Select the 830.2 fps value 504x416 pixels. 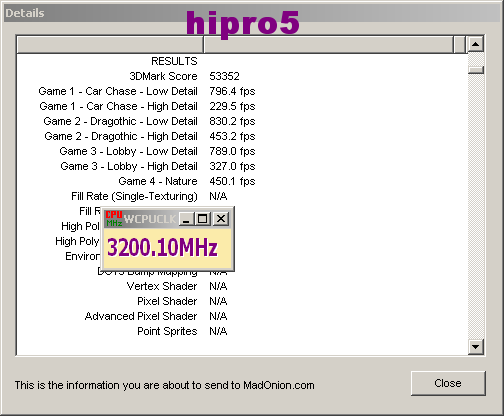click(x=232, y=121)
